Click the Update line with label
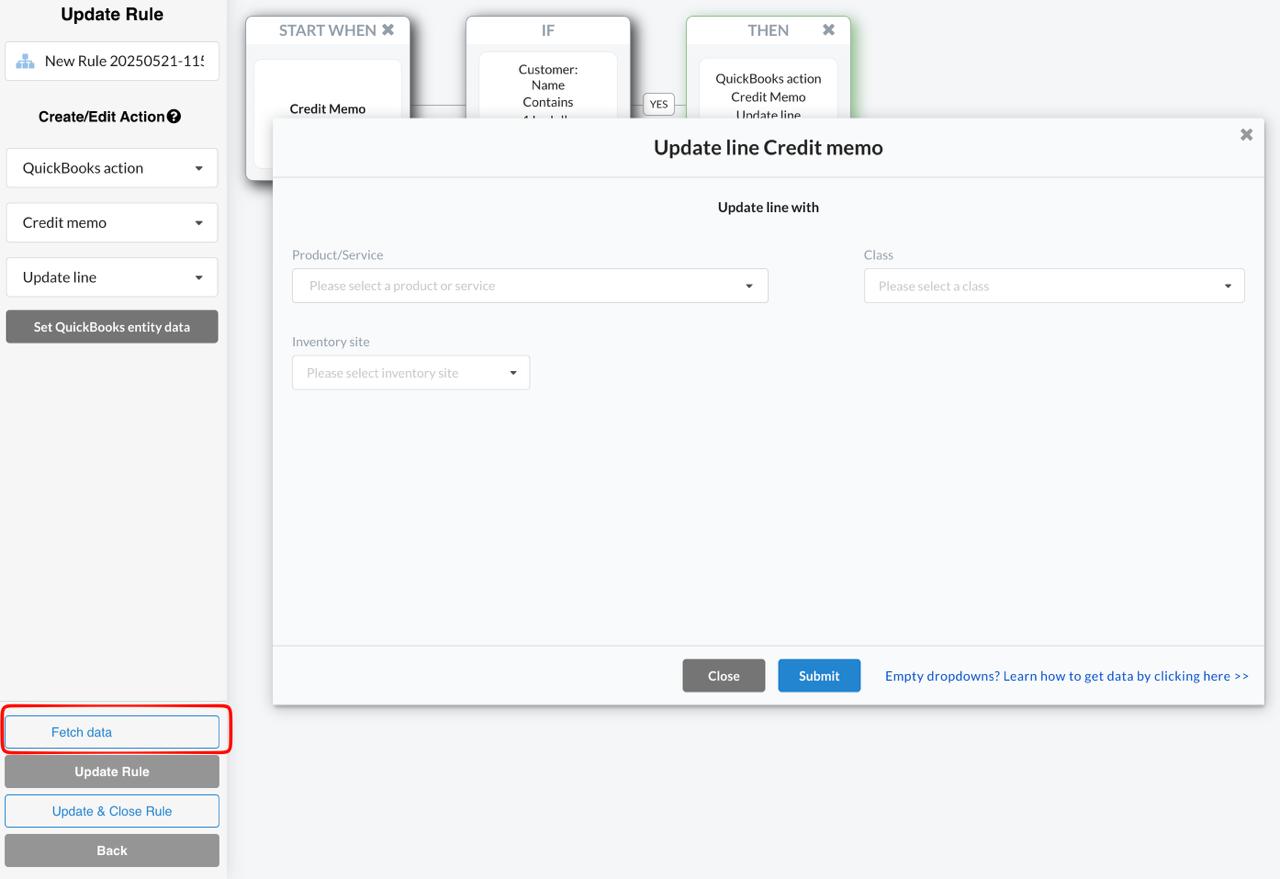This screenshot has height=879, width=1280. pos(768,207)
